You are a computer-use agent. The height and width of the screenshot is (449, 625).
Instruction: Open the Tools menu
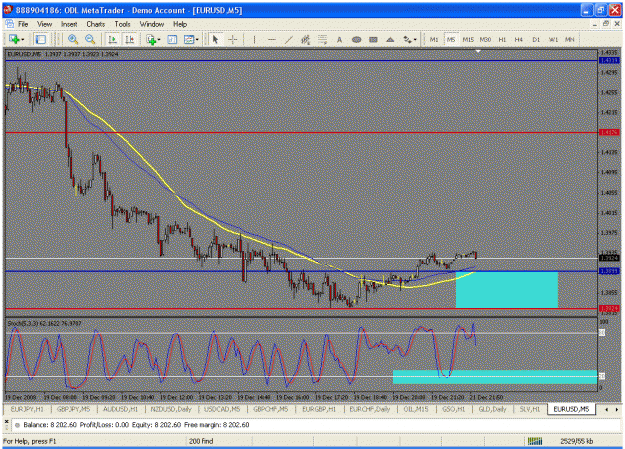pyautogui.click(x=122, y=24)
